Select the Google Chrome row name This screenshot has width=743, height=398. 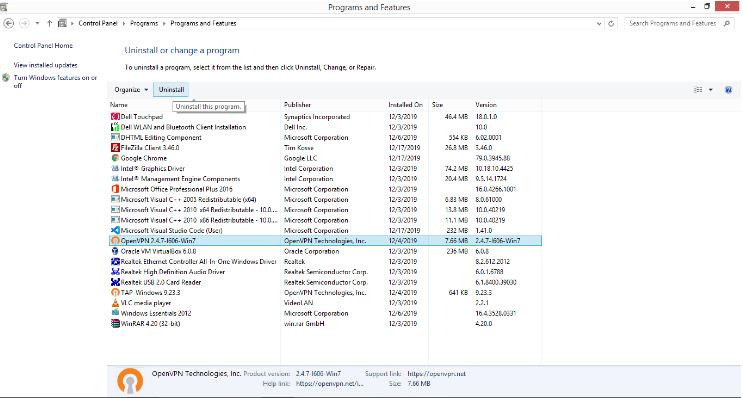pos(144,158)
